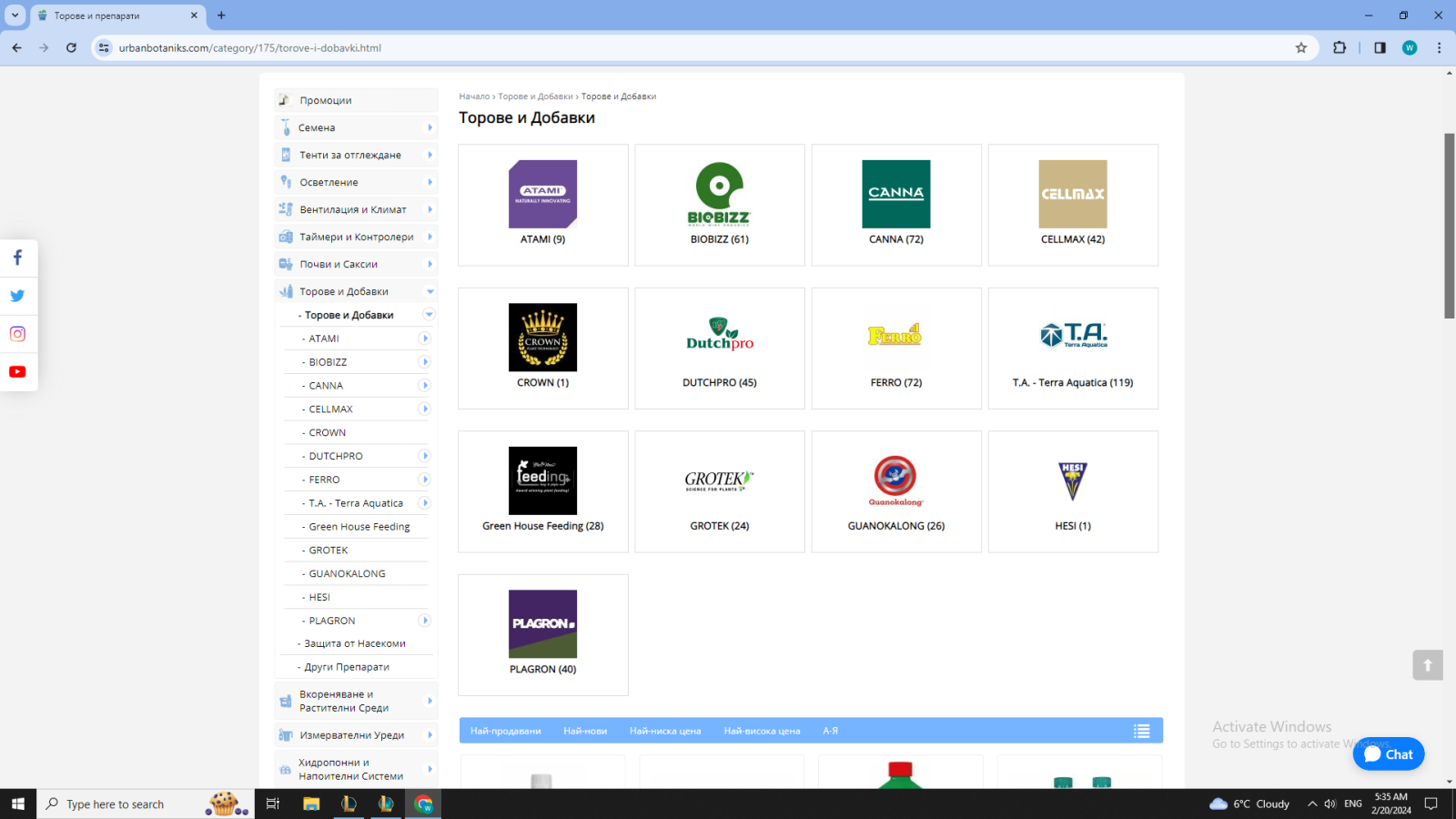1456x819 pixels.
Task: Click the BIOBIZZ brand logo
Action: click(719, 194)
